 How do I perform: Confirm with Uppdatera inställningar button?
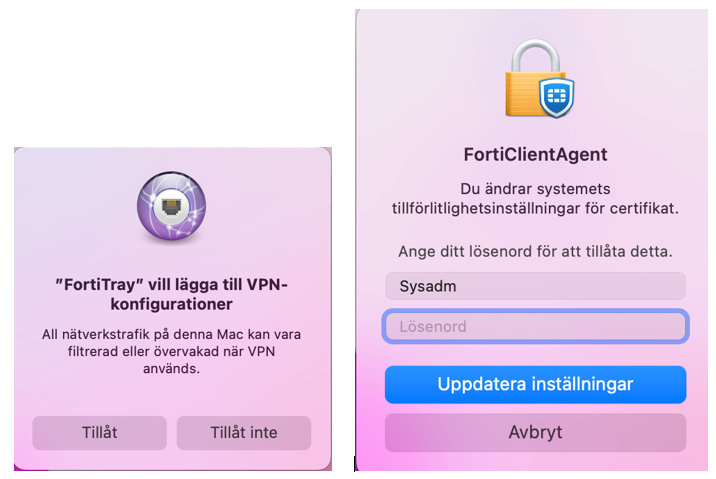coord(535,384)
